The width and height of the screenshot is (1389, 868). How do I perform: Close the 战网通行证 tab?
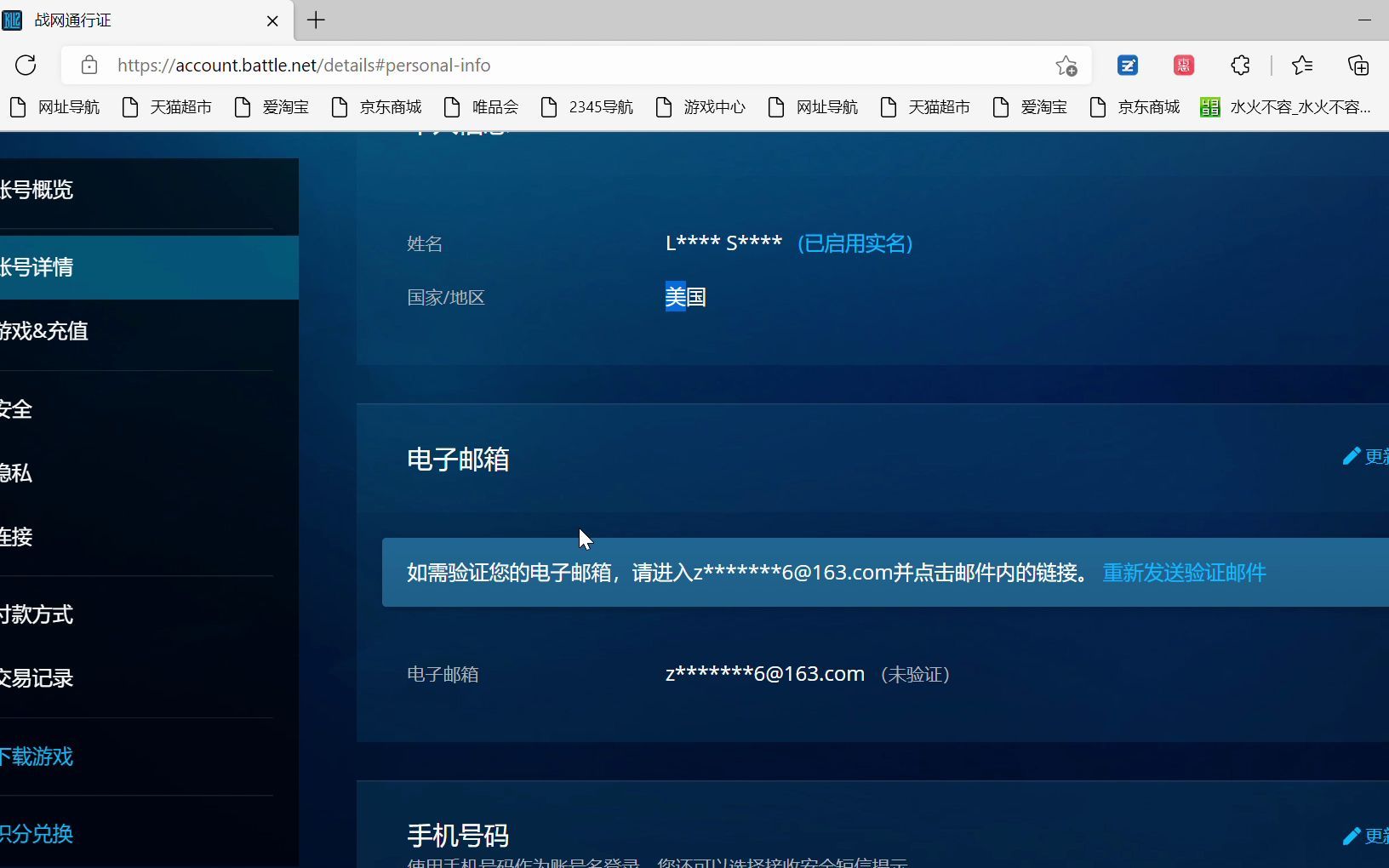[272, 20]
